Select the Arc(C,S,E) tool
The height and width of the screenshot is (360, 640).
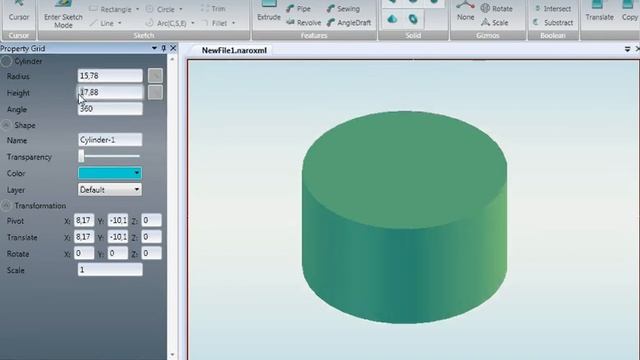click(x=167, y=23)
